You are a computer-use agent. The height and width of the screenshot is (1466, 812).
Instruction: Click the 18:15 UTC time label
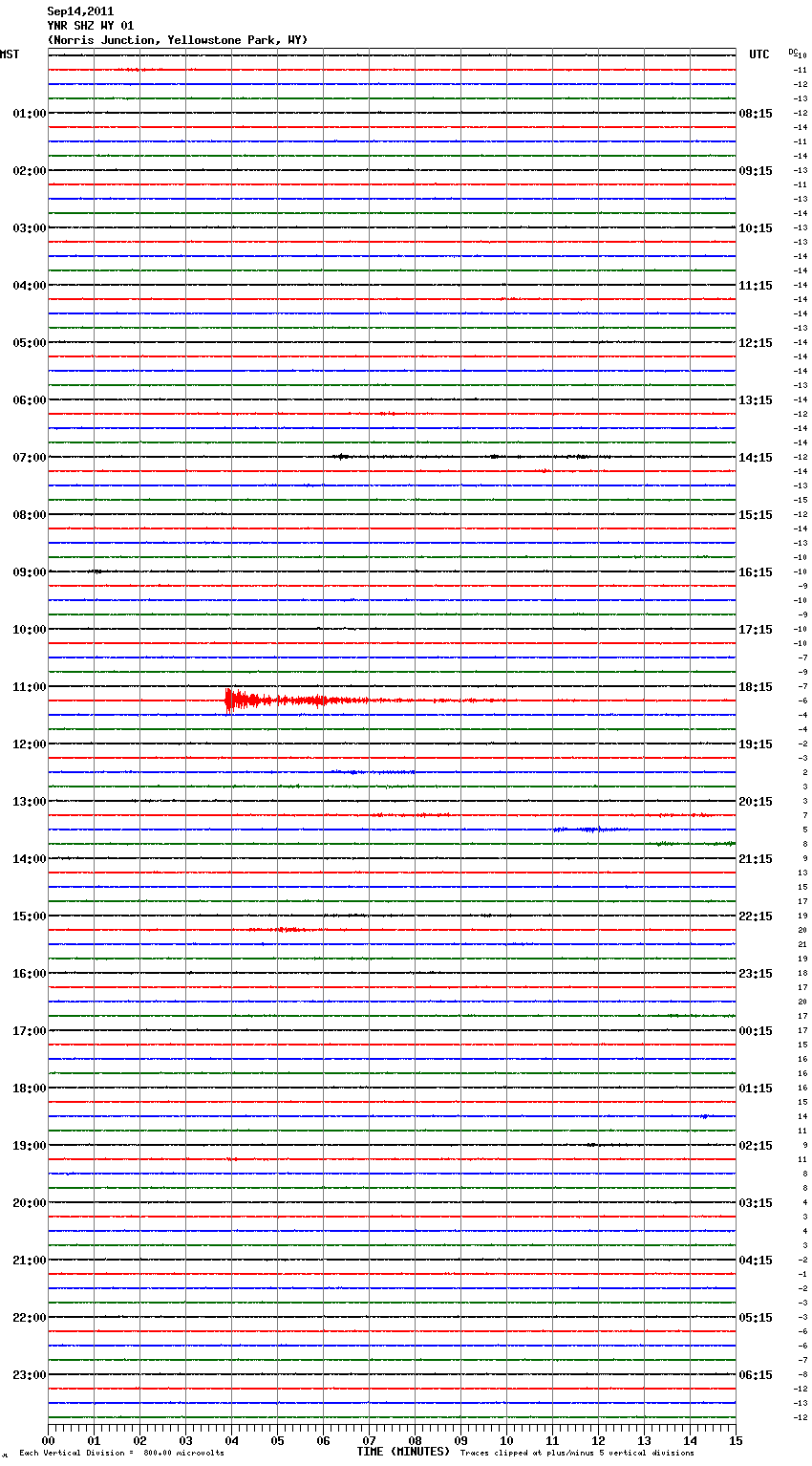(x=756, y=687)
